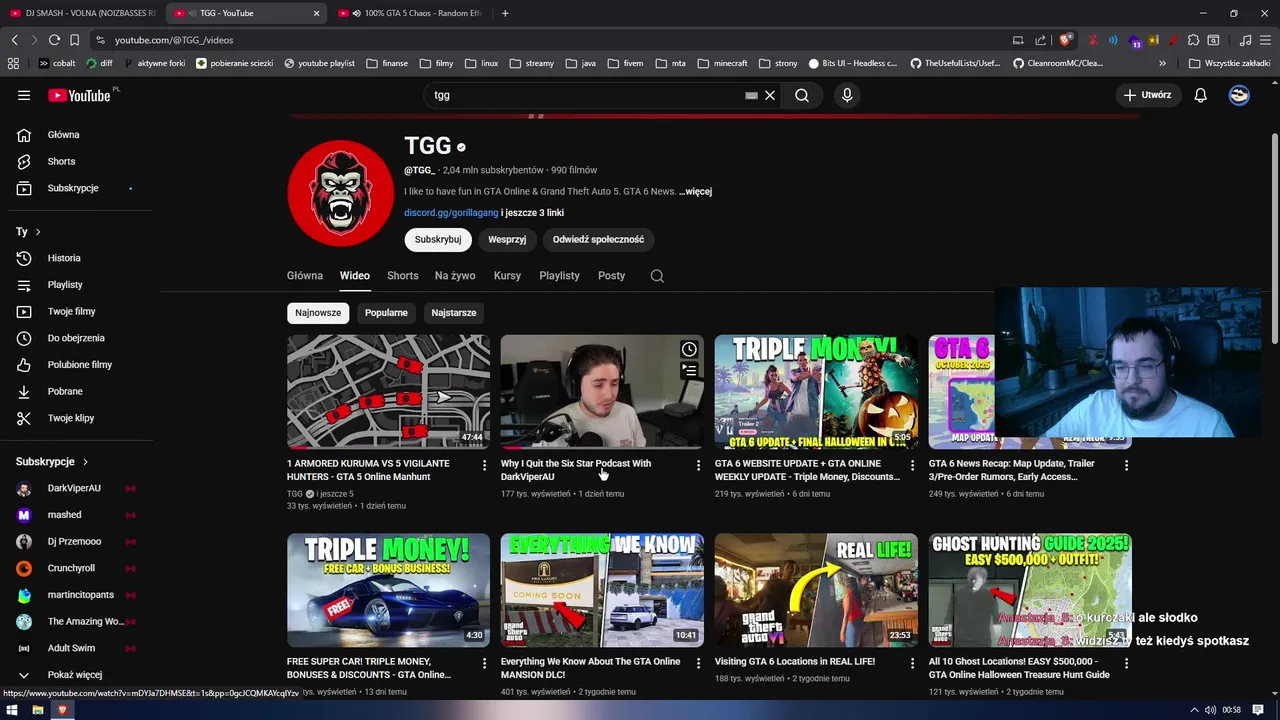The image size is (1280, 720).
Task: Show more bookmarks with the chevron
Action: (1162, 63)
